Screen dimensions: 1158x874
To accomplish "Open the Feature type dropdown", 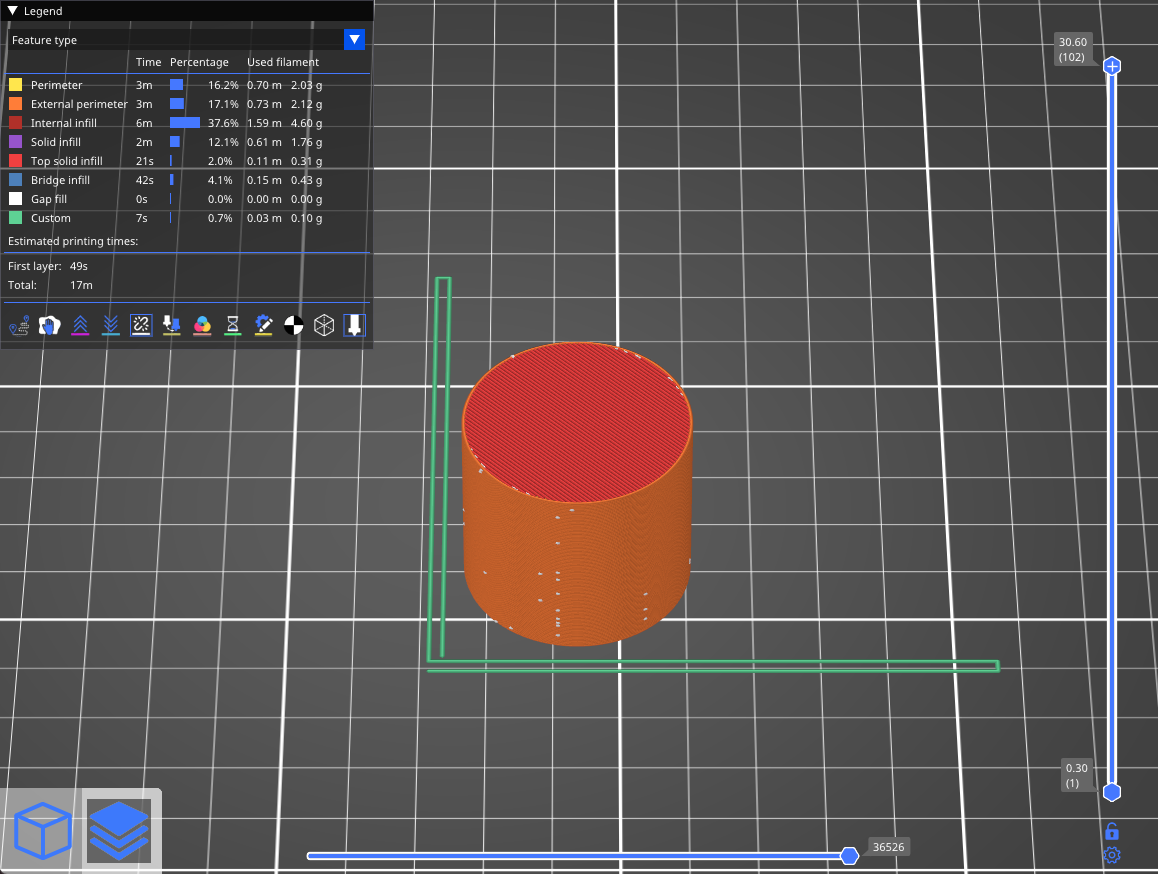I will pos(354,40).
